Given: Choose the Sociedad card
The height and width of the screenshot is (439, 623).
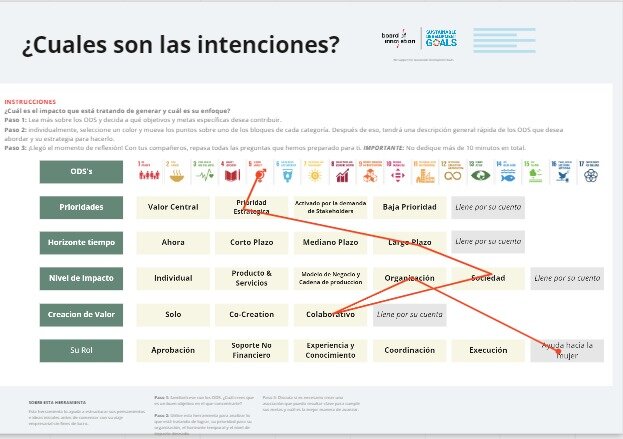Looking at the screenshot, I should tap(488, 278).
